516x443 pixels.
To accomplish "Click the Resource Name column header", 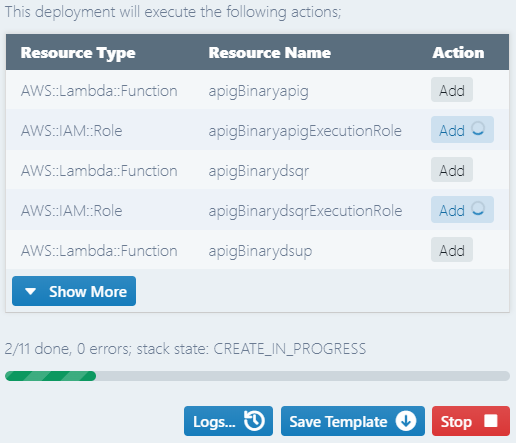I will [x=270, y=53].
